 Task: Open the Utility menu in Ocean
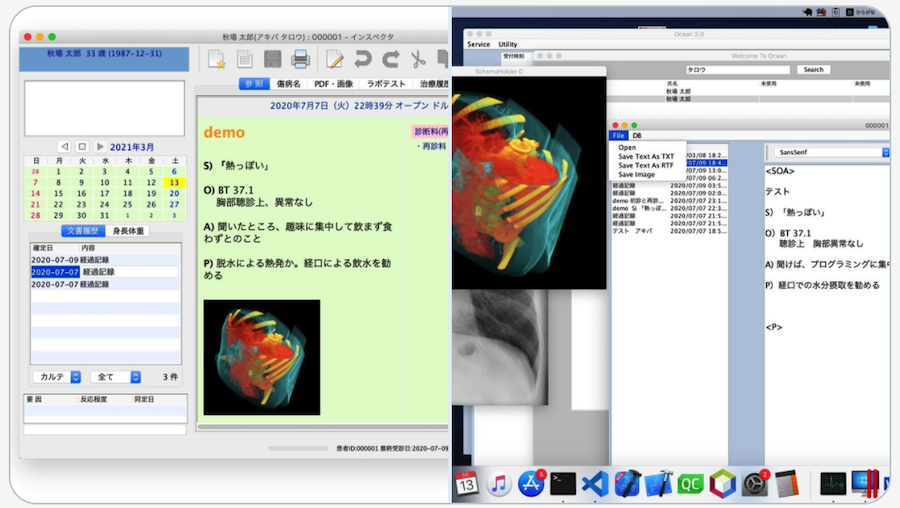click(508, 44)
